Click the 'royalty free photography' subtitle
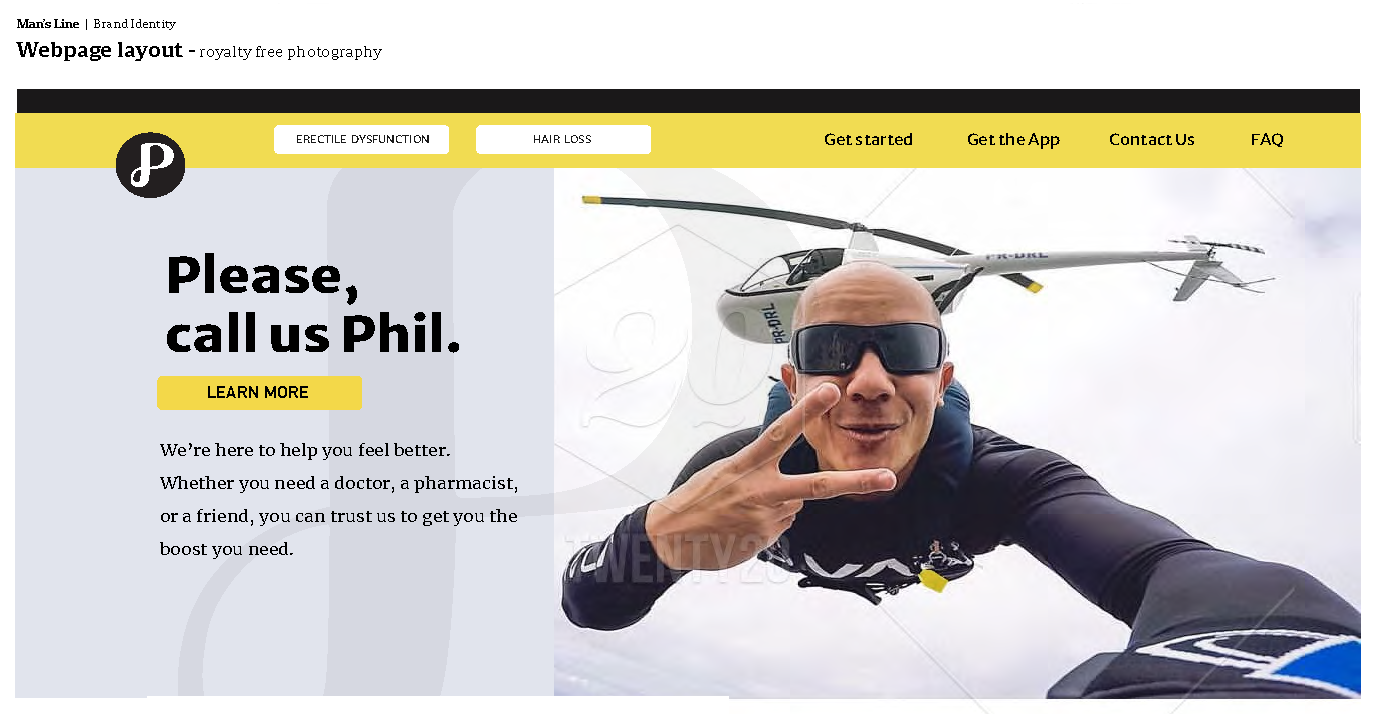1376x714 pixels. (x=290, y=52)
